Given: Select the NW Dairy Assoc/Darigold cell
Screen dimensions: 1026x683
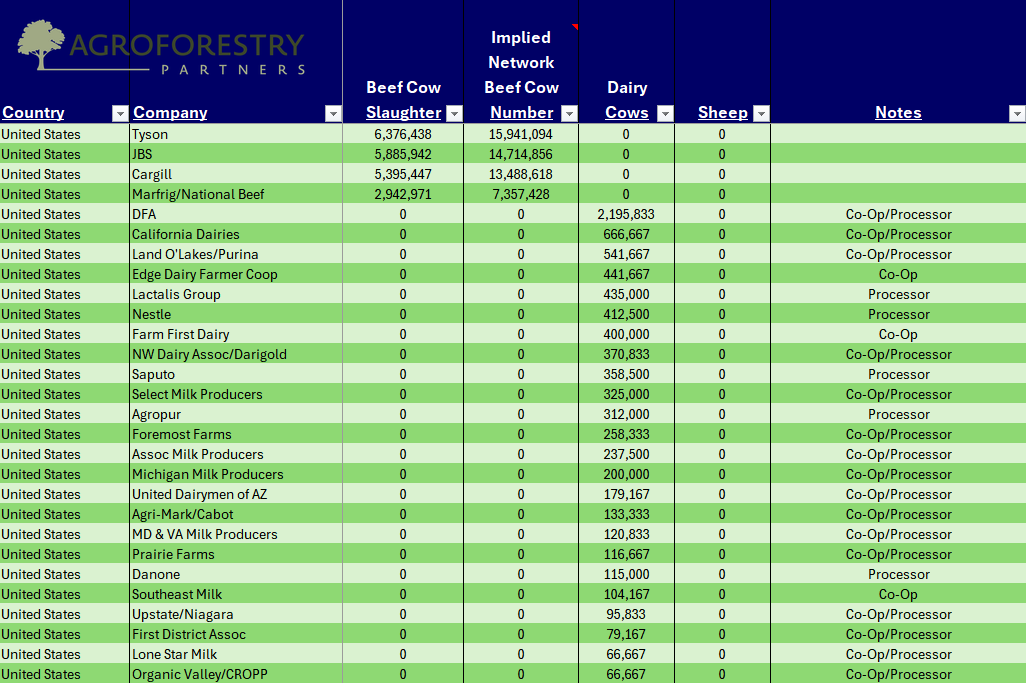Looking at the screenshot, I should 236,354.
